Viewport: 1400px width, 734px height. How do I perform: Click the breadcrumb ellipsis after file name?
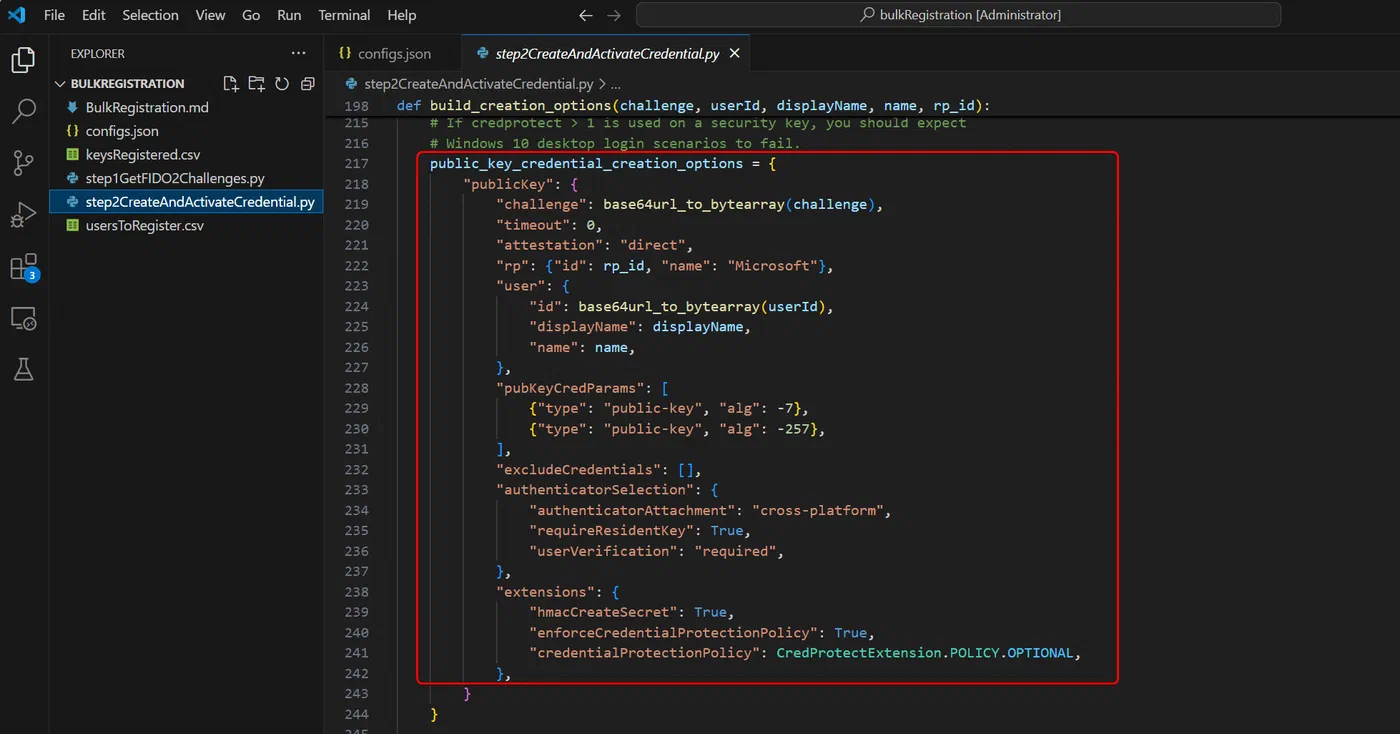(615, 84)
